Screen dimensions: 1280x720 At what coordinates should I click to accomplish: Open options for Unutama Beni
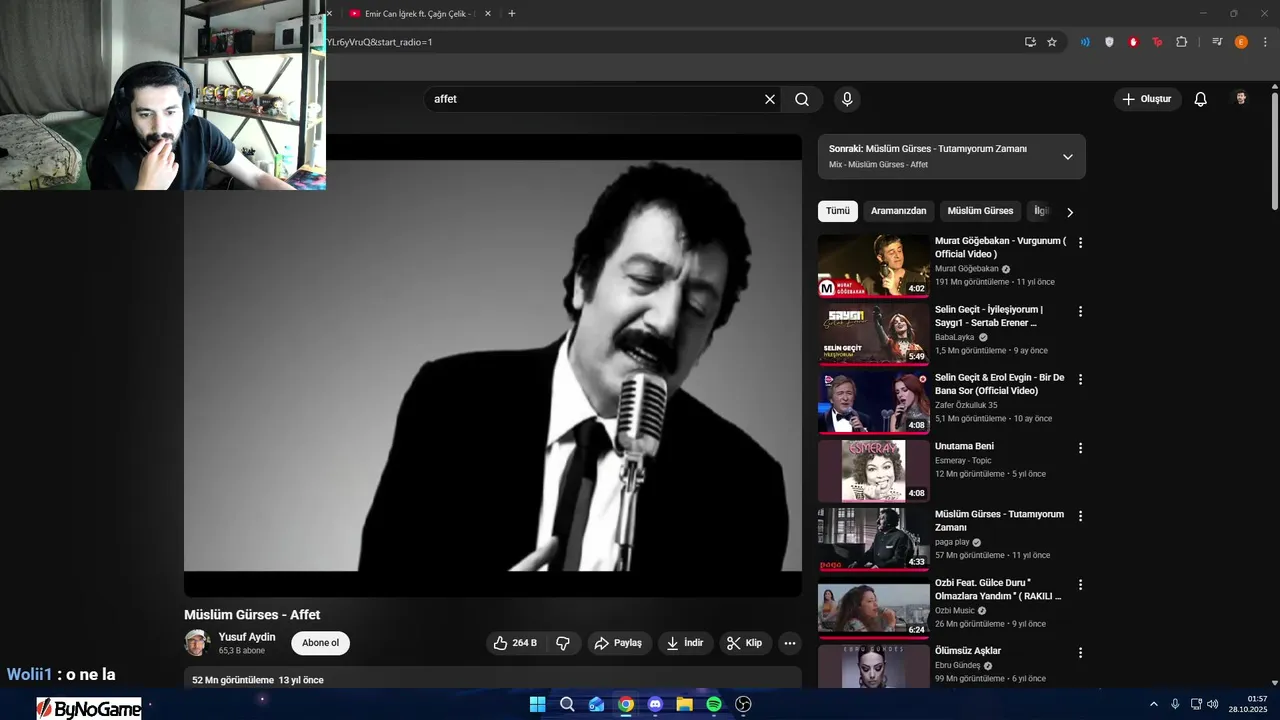1080,448
